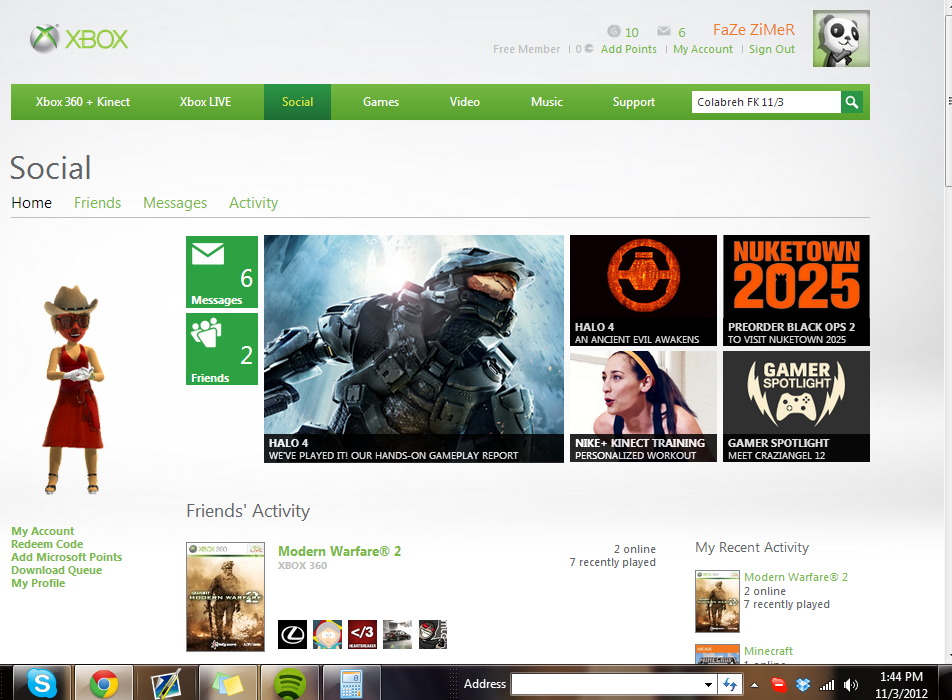Click the Xbox logo
Screen dimensions: 952x700
79,39
